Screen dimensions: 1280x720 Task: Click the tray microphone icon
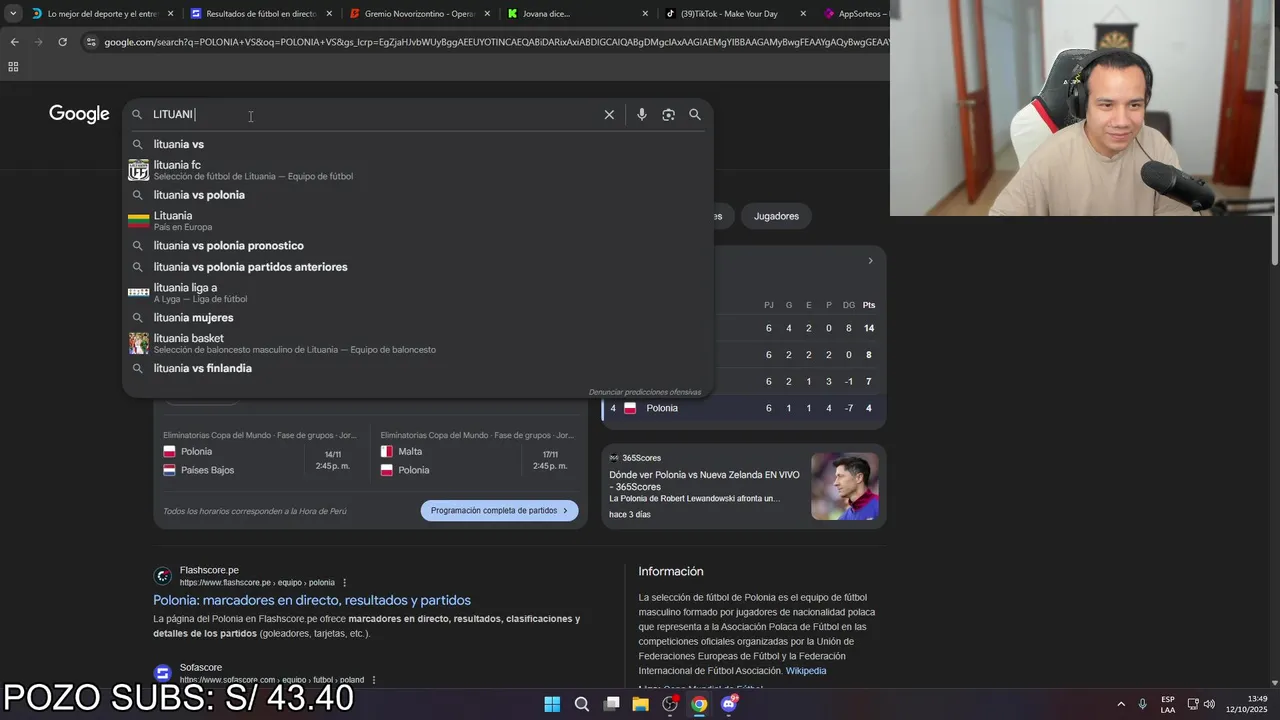point(1142,704)
